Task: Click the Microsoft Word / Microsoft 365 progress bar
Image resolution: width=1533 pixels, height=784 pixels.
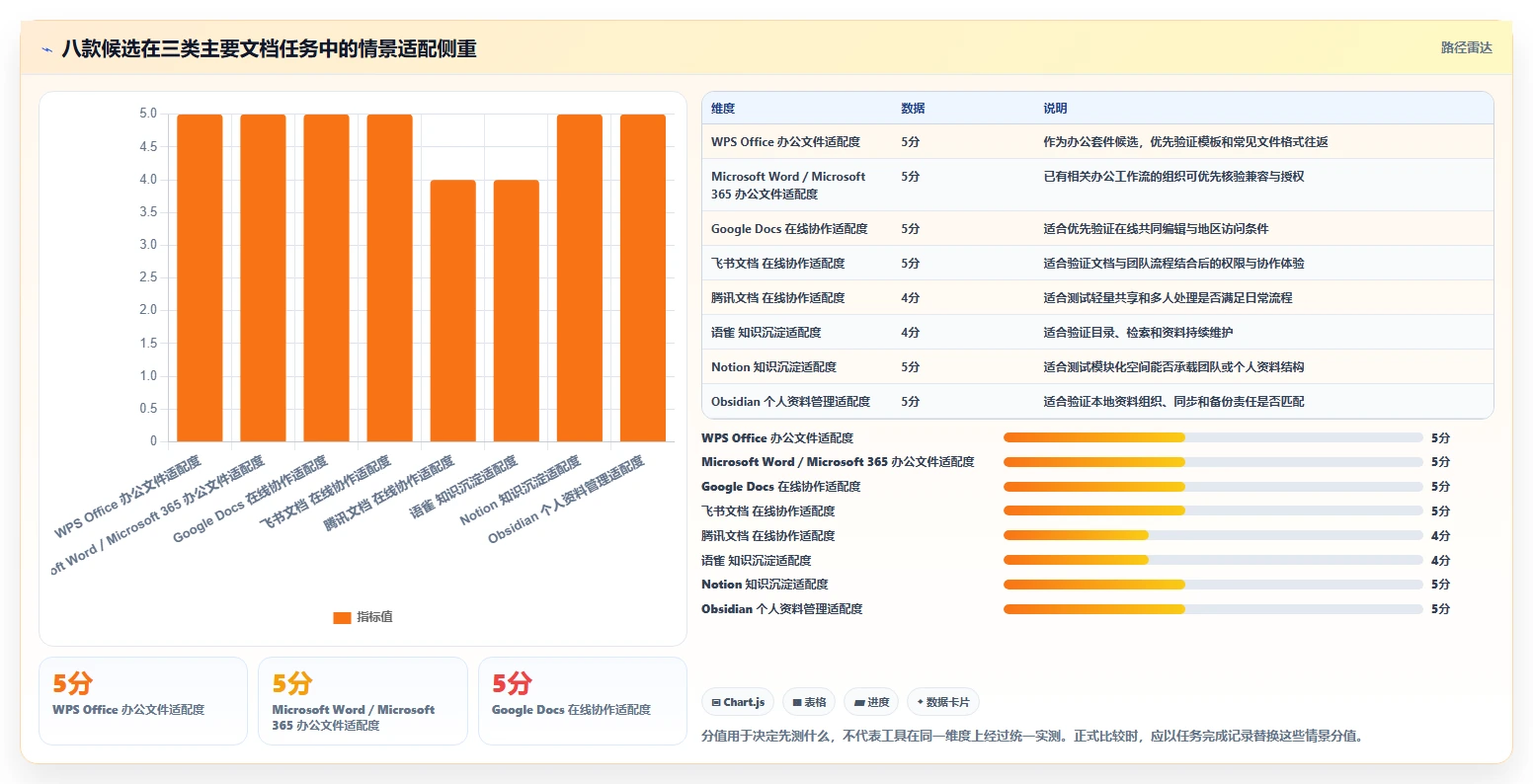Action: pos(1213,462)
